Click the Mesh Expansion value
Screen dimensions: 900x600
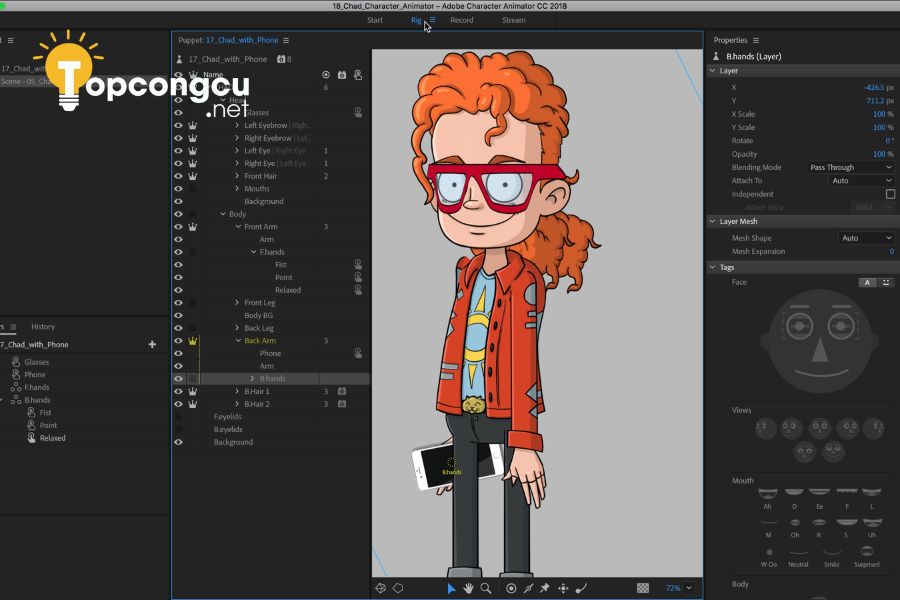click(x=891, y=251)
